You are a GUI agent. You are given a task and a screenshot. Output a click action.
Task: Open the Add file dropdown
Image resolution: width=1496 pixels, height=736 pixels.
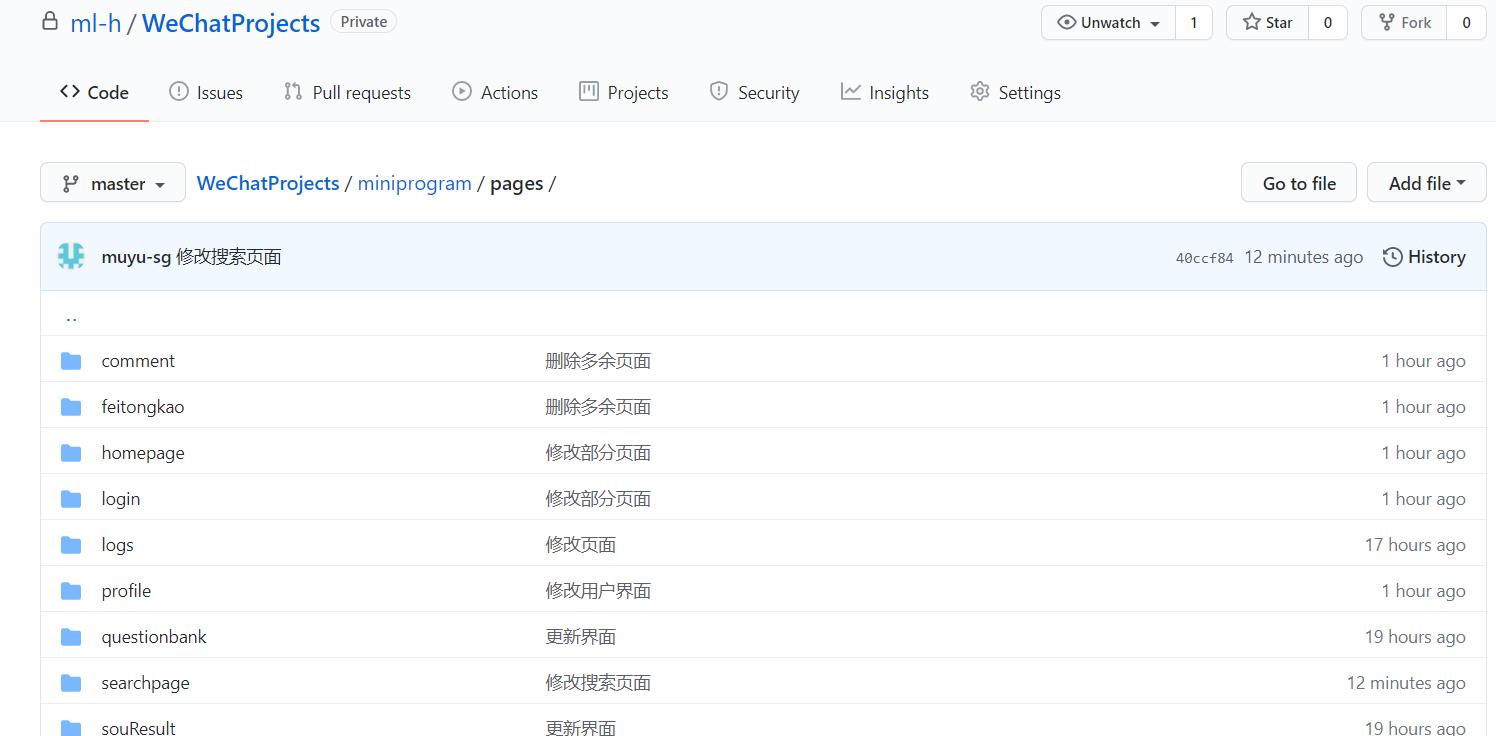click(1427, 183)
